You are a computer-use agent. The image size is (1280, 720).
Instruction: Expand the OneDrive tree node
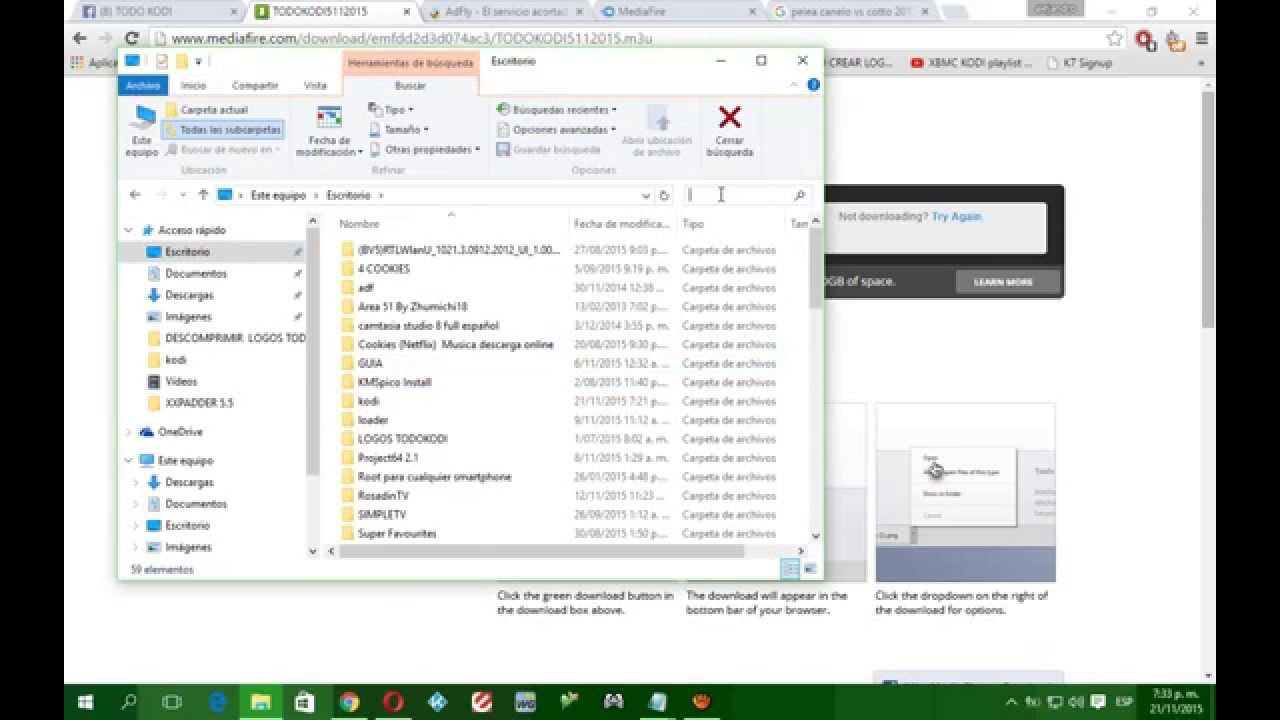(x=128, y=432)
